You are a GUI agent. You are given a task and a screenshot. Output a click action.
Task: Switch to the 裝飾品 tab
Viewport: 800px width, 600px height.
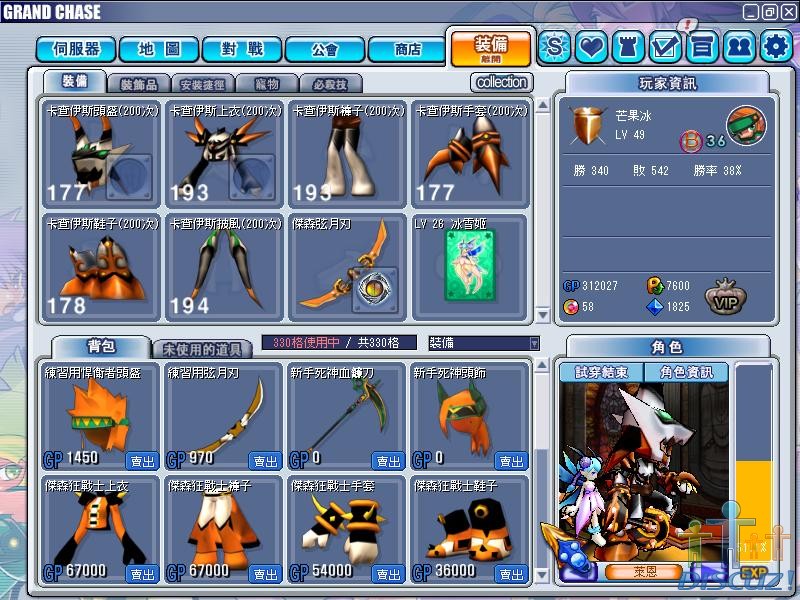pyautogui.click(x=139, y=84)
